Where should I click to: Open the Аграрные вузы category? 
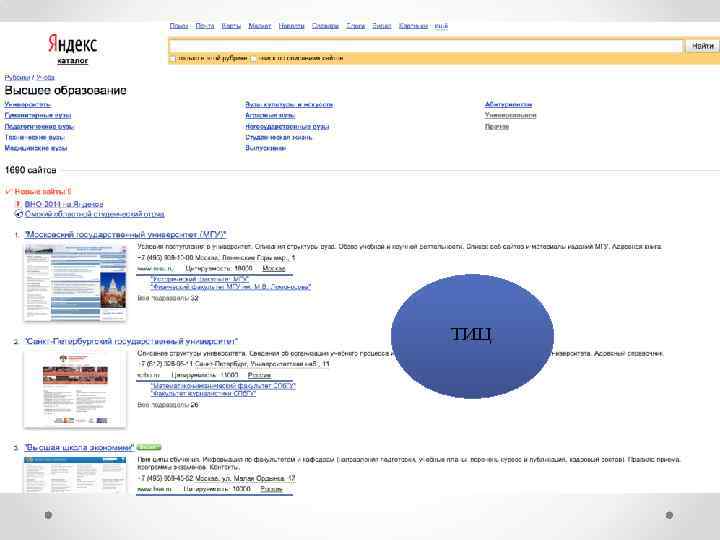pos(270,115)
